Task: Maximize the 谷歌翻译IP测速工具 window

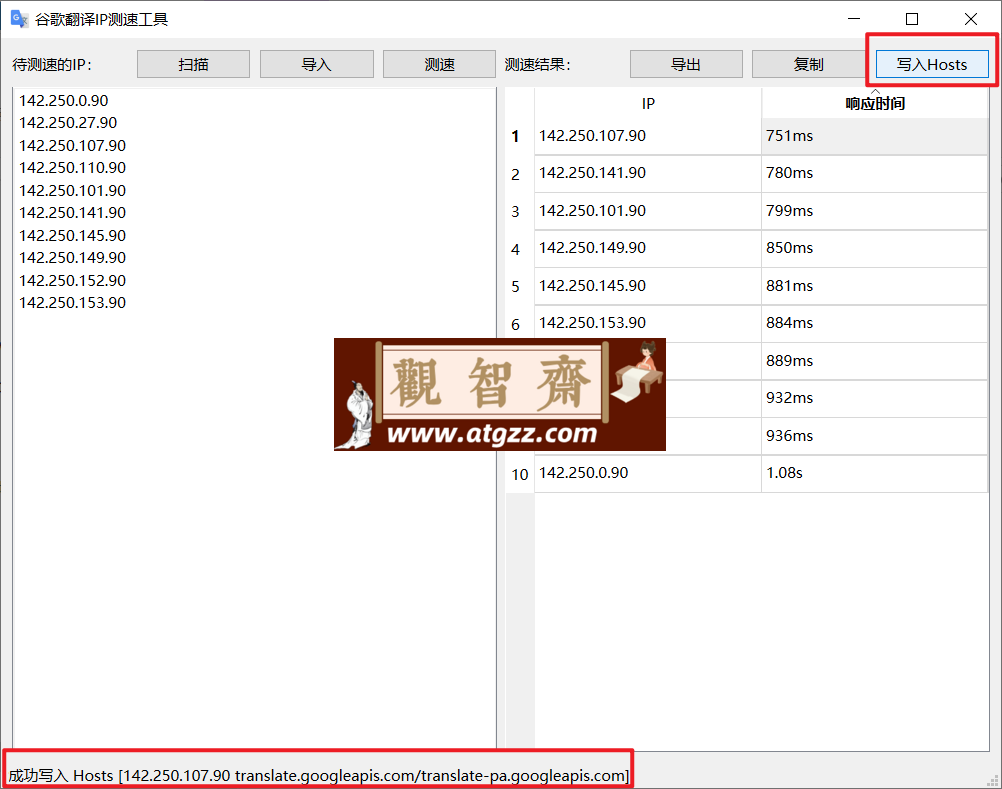Action: [x=912, y=19]
